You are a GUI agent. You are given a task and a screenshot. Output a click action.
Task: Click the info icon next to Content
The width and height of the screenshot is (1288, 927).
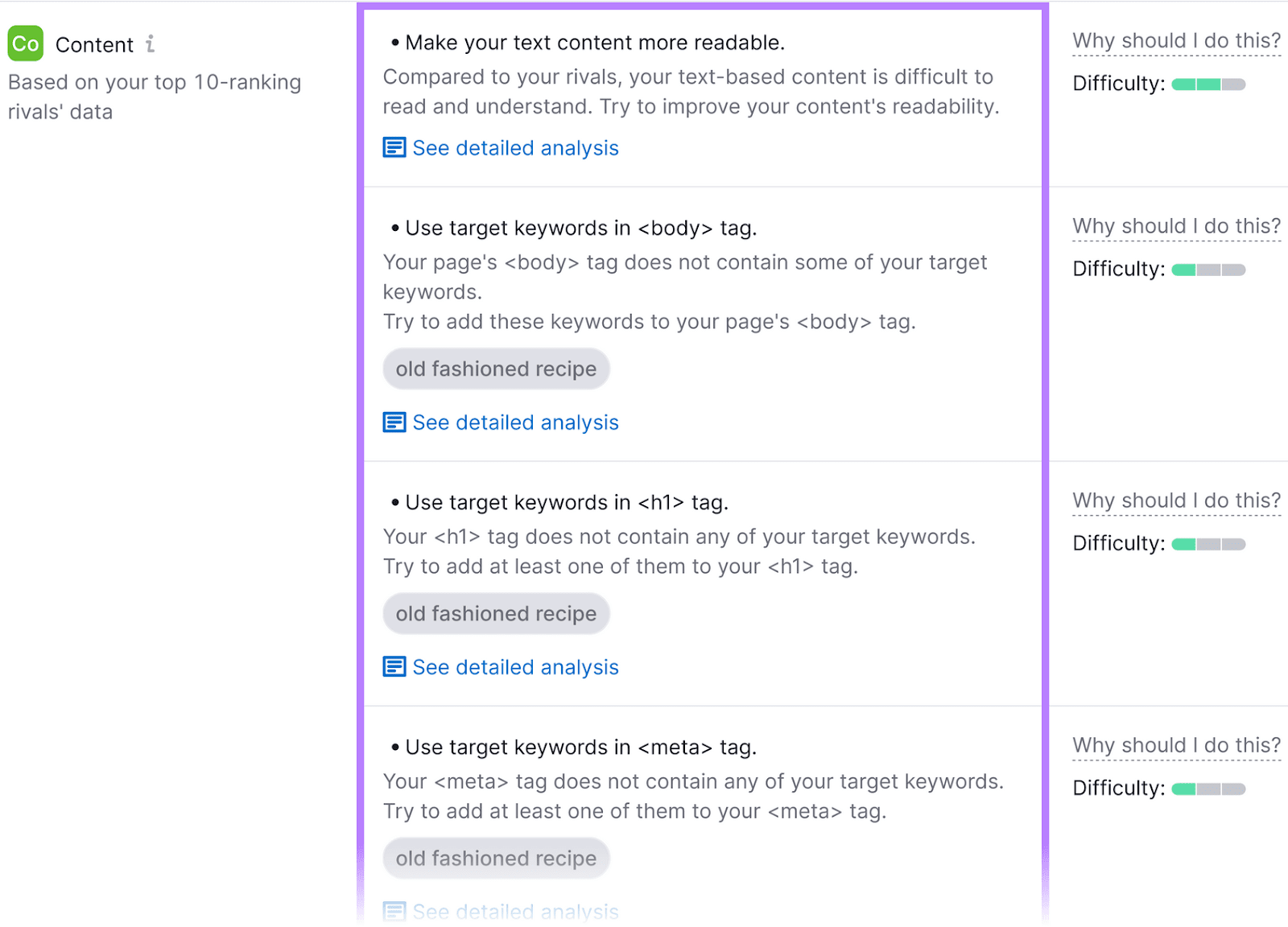(x=150, y=46)
